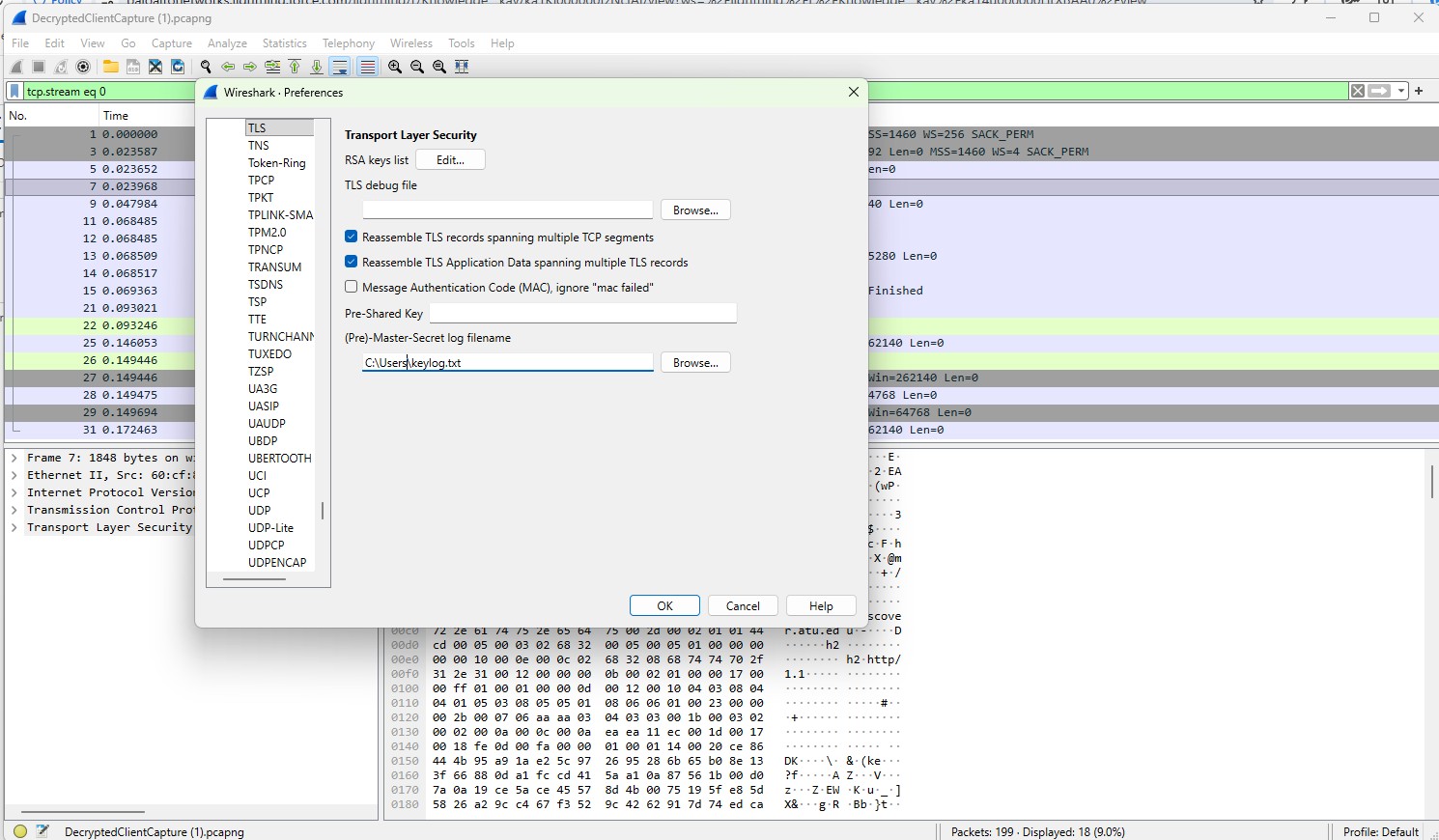
Task: Enable Message Authentication Code ignore mac failed
Action: 352,287
